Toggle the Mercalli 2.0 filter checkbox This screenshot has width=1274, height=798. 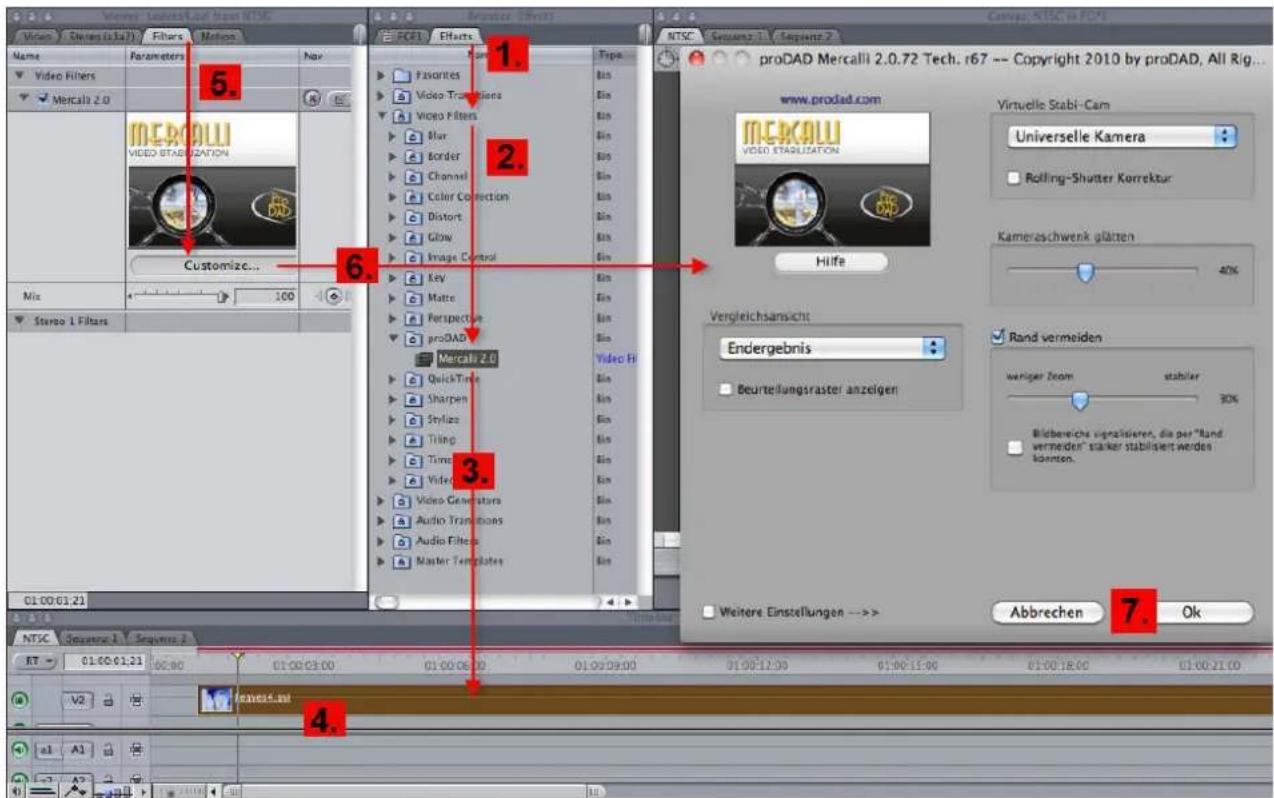tap(42, 99)
